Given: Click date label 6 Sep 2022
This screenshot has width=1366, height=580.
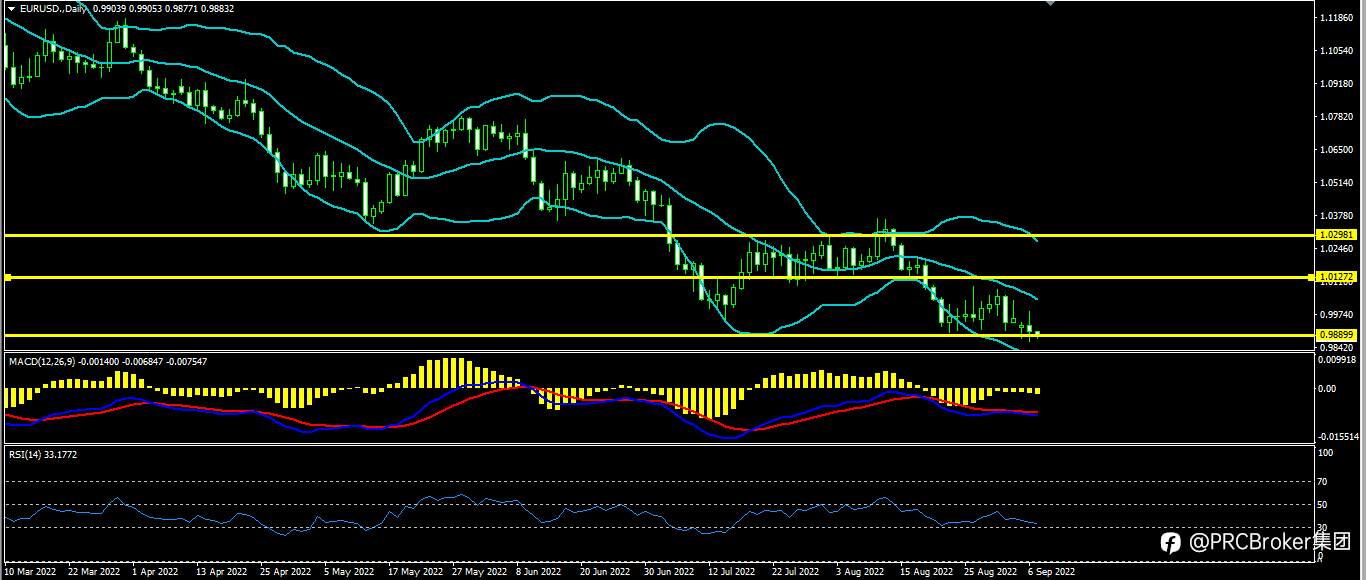Looking at the screenshot, I should tap(1051, 572).
